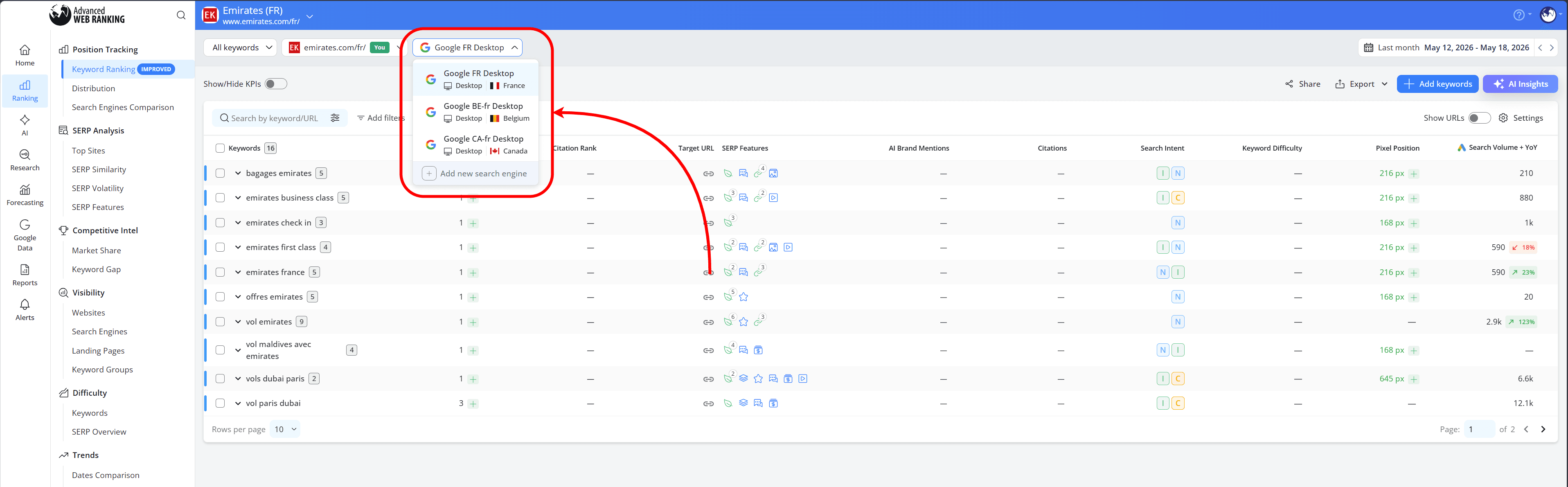
Task: Open Landing Pages under Visibility
Action: pos(98,351)
